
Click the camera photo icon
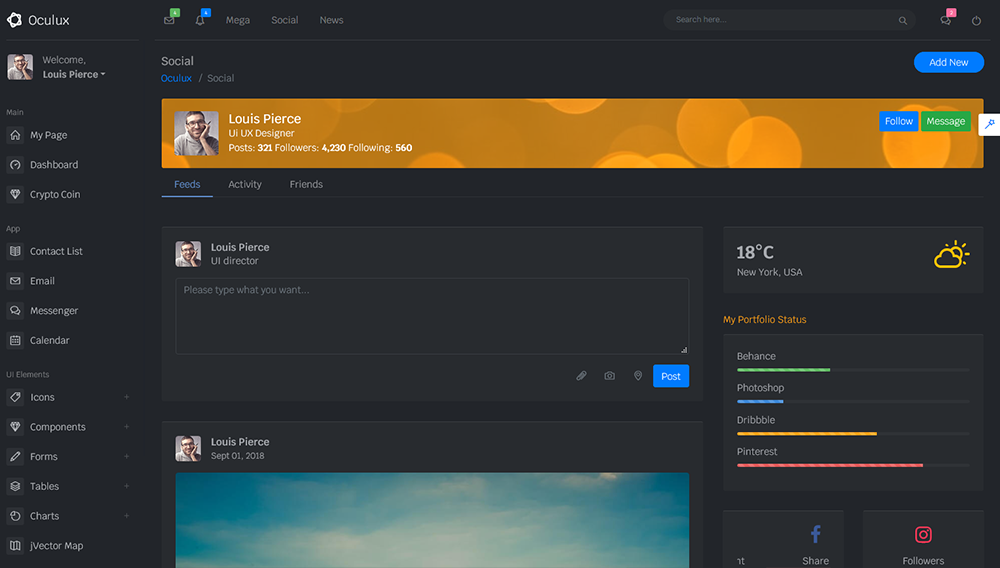pyautogui.click(x=609, y=376)
